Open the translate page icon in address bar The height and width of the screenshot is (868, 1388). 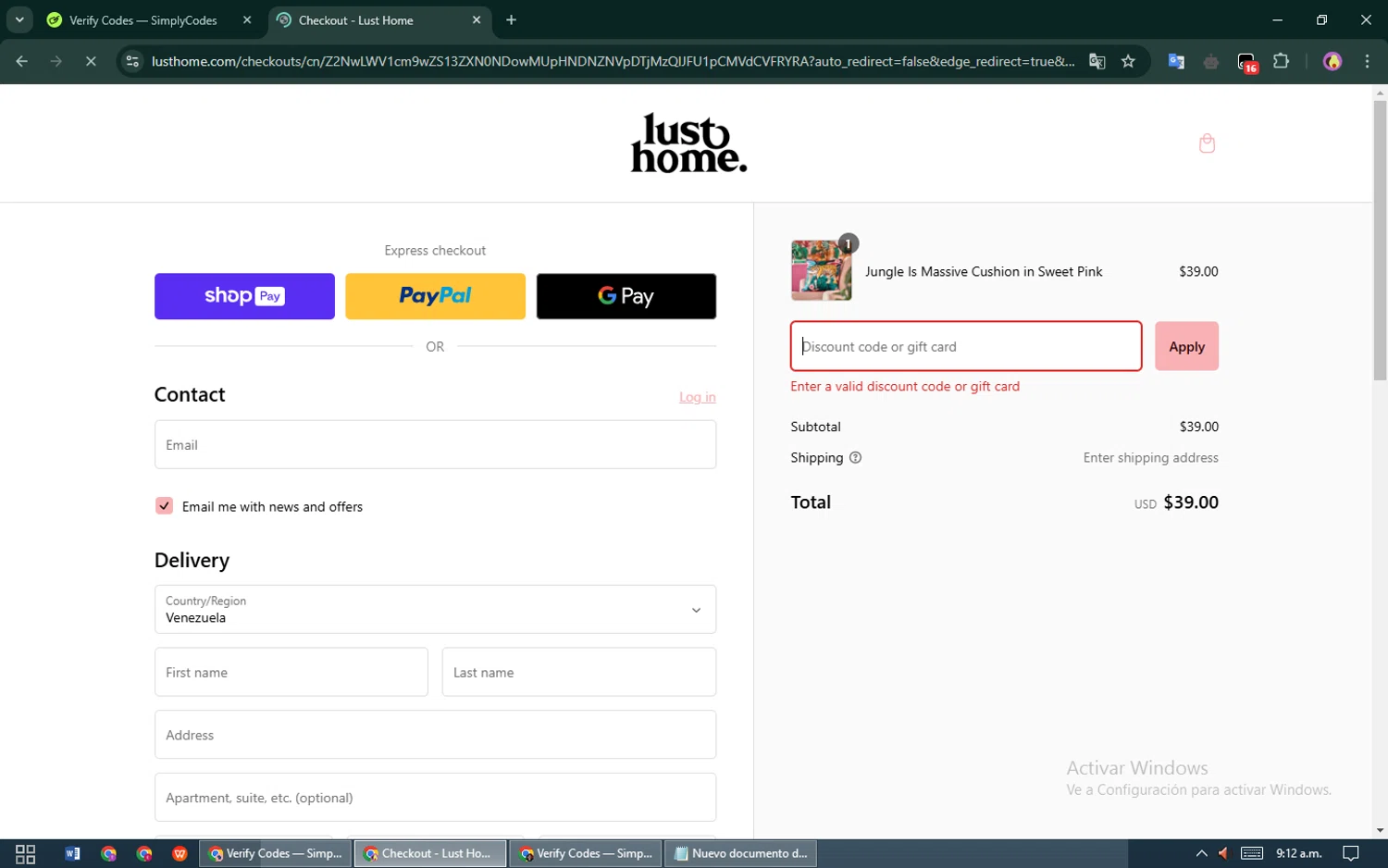click(1097, 61)
